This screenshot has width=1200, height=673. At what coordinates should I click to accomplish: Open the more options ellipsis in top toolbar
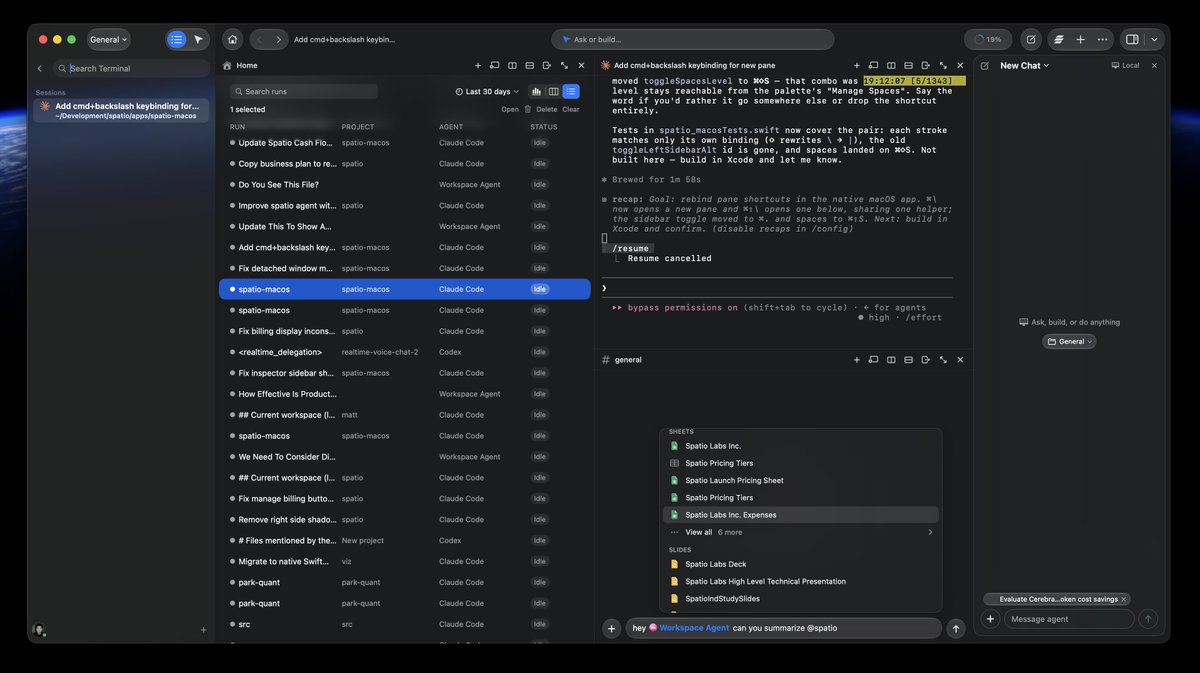pos(1102,40)
